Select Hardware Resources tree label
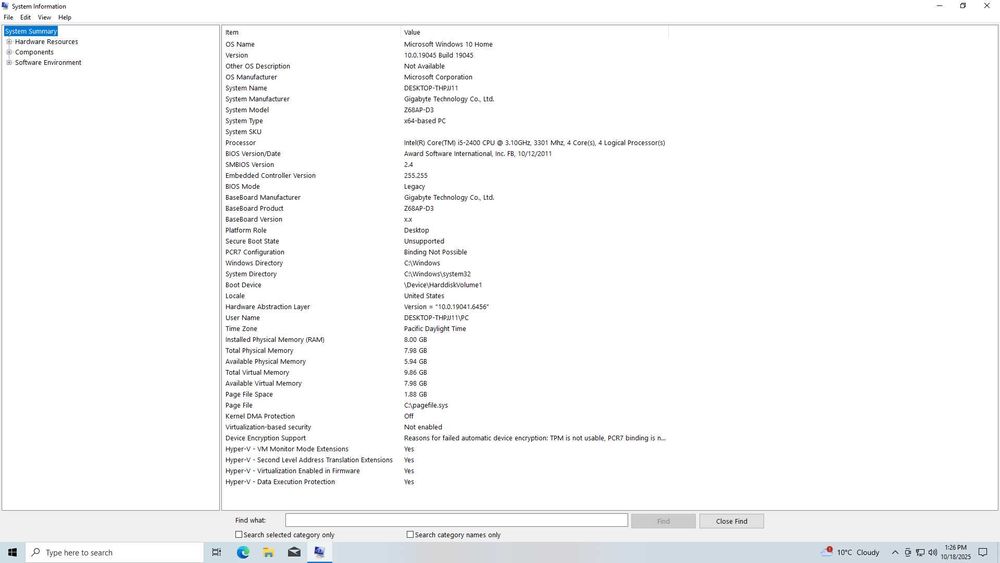Screen dimensions: 1000x563 [x=47, y=41]
